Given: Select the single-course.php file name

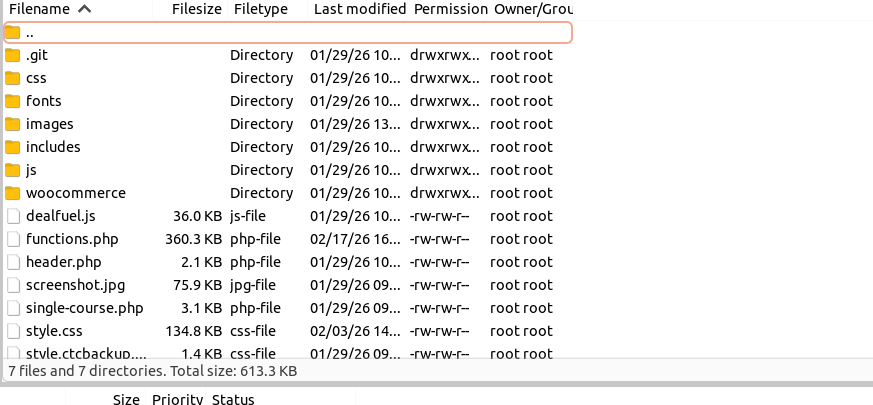Looking at the screenshot, I should (85, 308).
